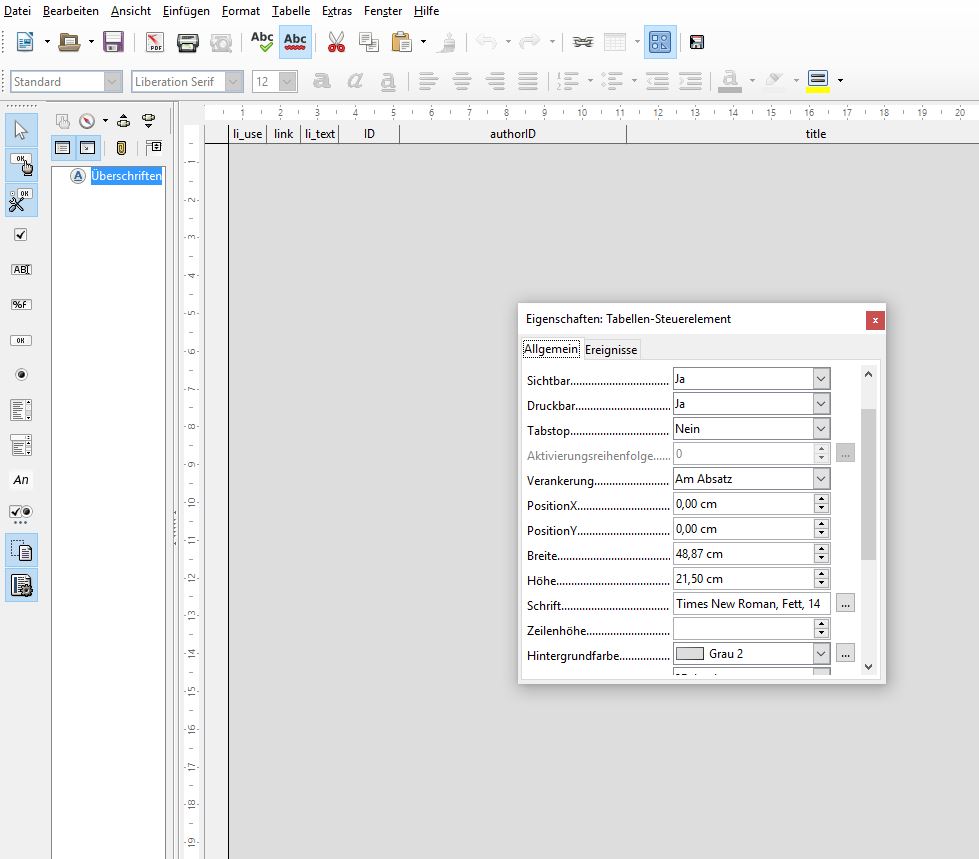The height and width of the screenshot is (859, 979).
Task: Open the Extras menu
Action: tap(337, 11)
